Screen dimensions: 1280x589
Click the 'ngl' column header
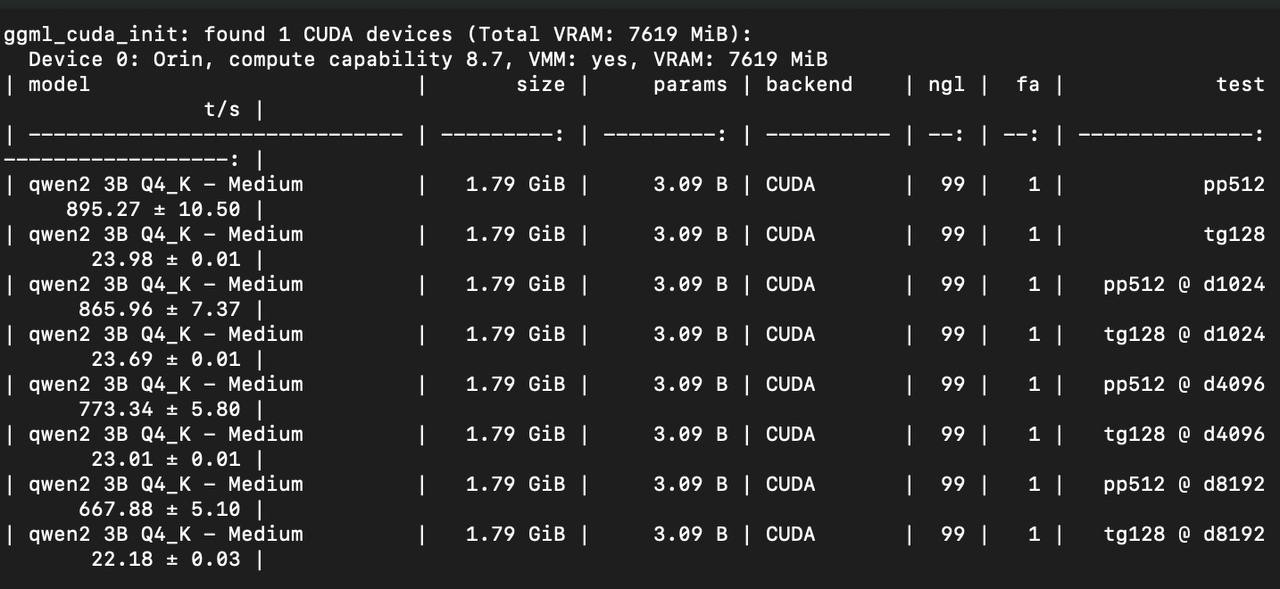click(x=947, y=85)
